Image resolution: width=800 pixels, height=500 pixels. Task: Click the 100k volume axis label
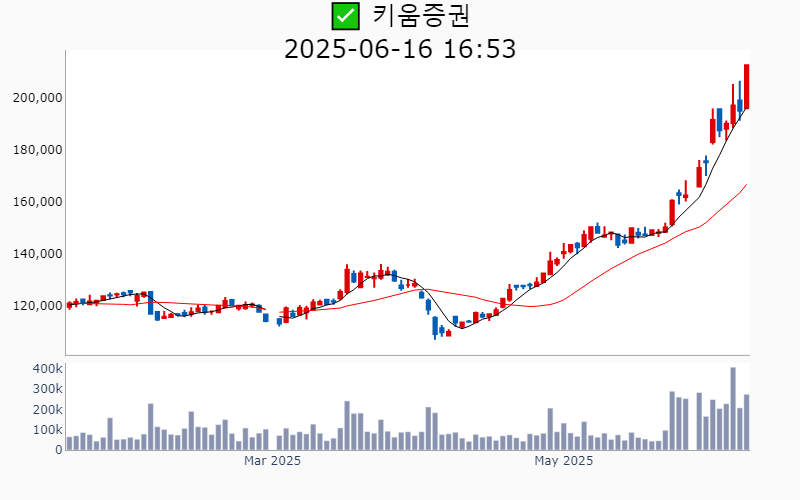(x=47, y=430)
